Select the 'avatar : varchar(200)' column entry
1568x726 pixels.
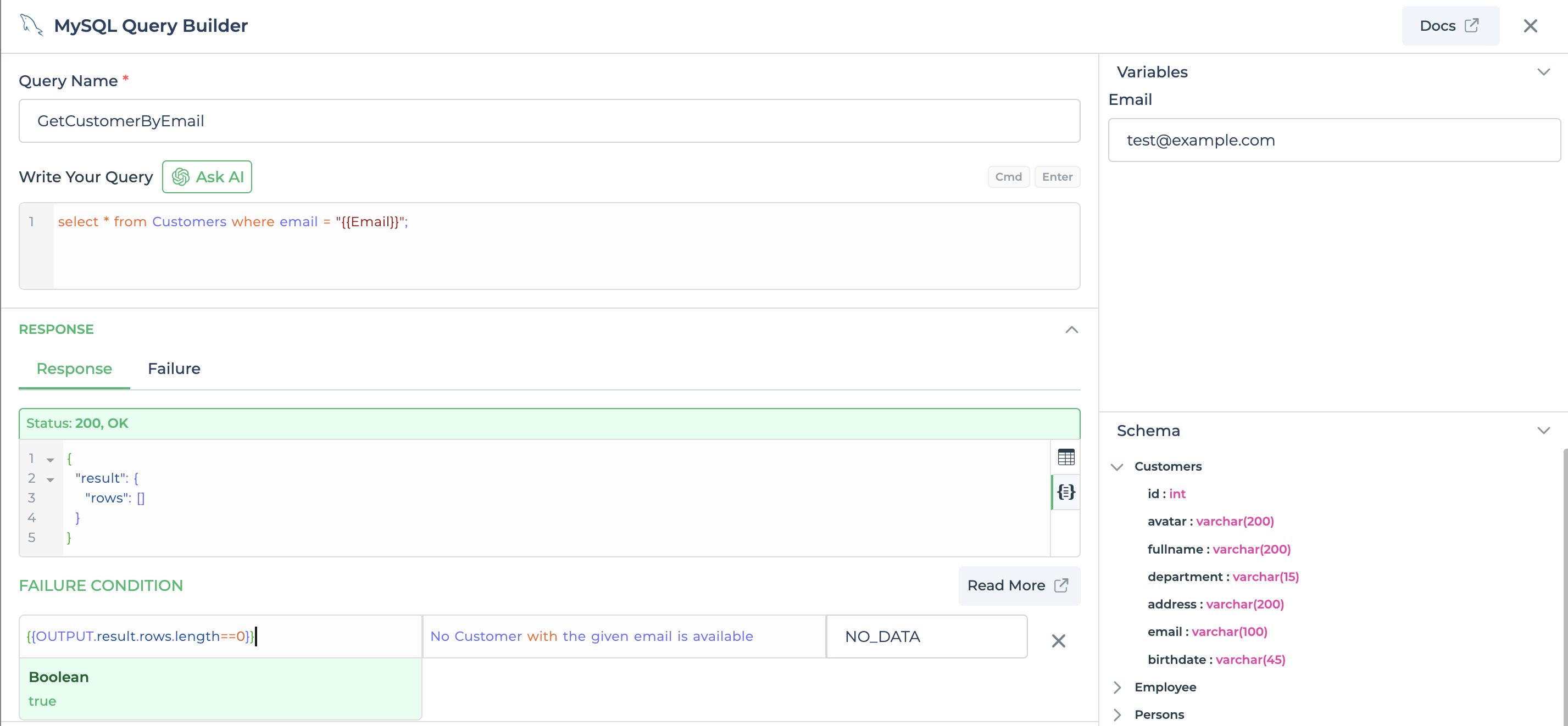click(x=1211, y=522)
